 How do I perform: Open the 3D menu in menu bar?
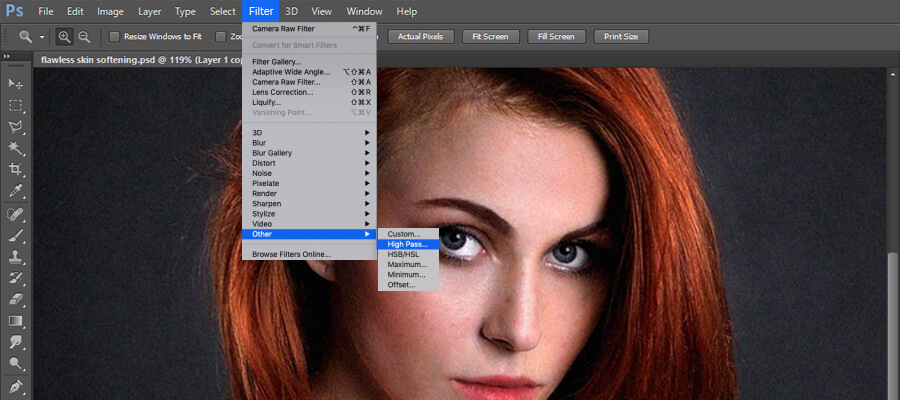click(292, 11)
